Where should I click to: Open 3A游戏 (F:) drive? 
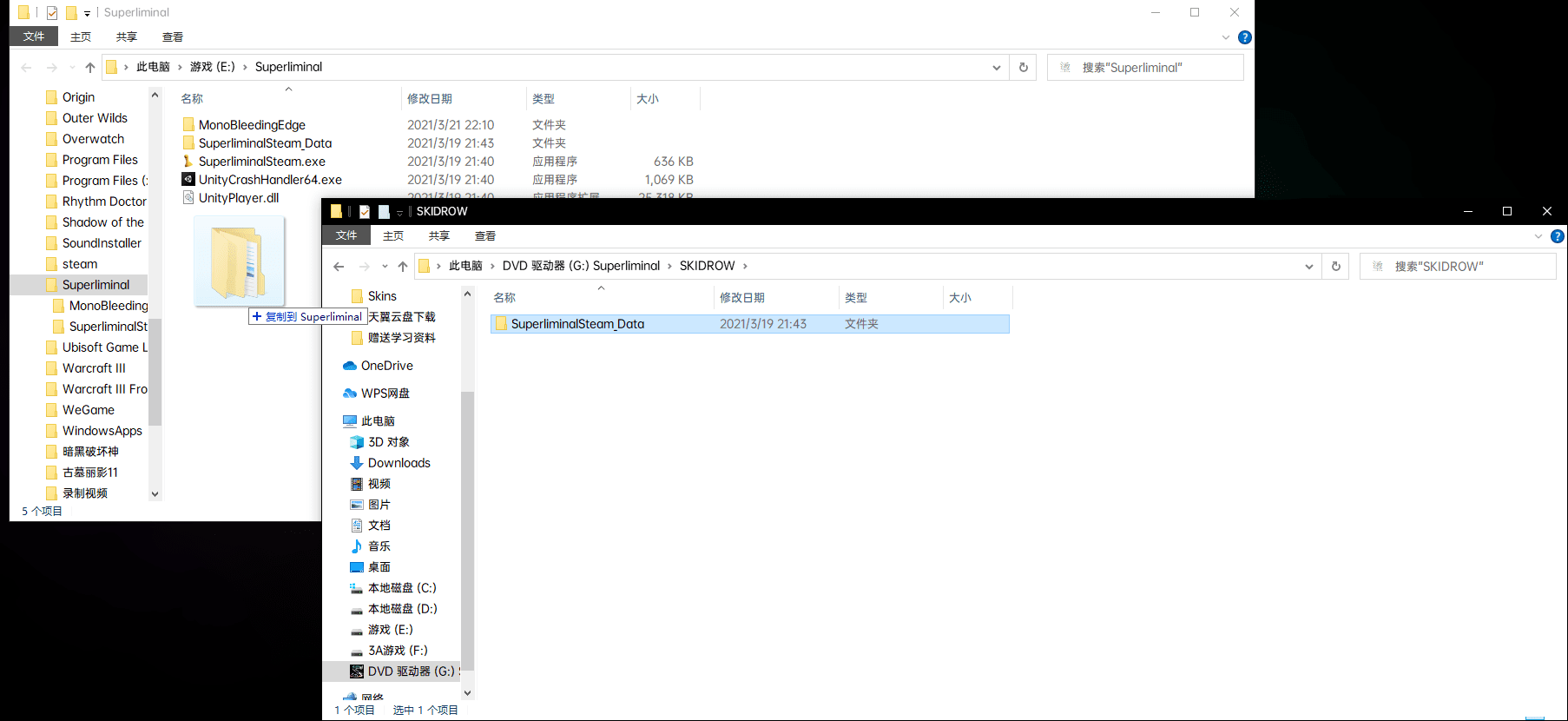point(388,651)
